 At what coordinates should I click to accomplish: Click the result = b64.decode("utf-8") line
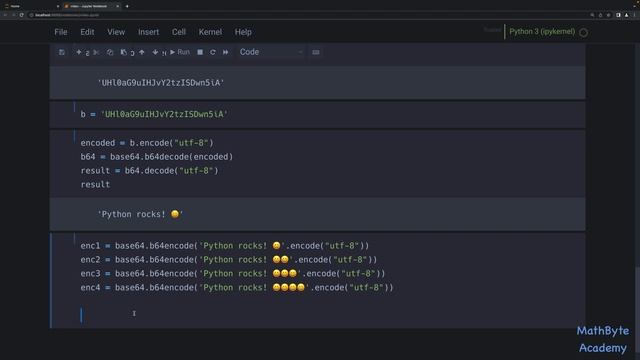click(149, 171)
